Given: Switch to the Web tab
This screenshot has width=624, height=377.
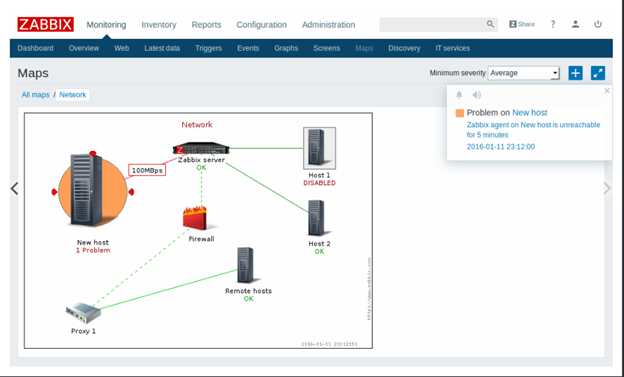Looking at the screenshot, I should coord(121,48).
